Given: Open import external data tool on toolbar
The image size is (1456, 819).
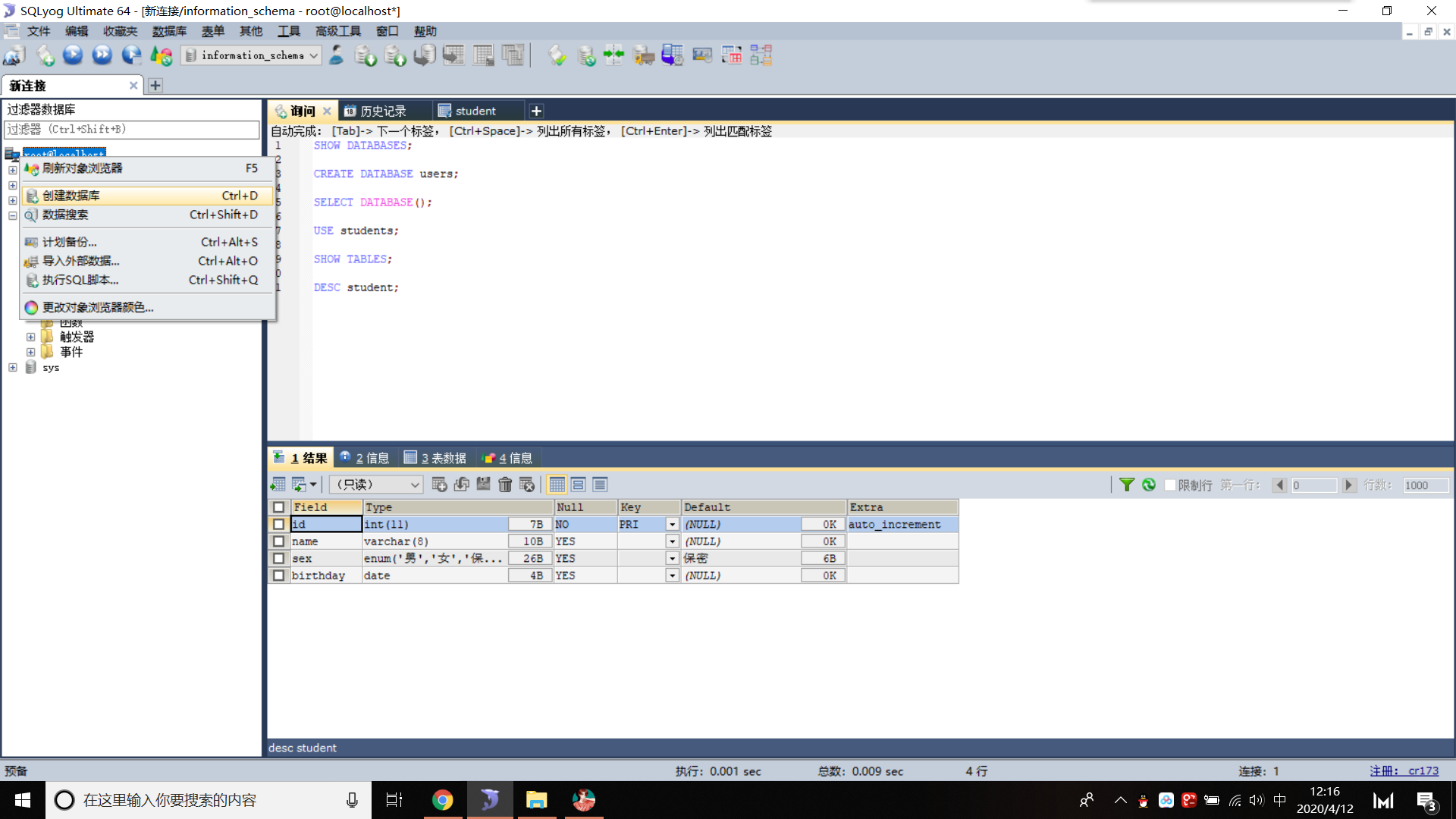Looking at the screenshot, I should [x=644, y=55].
